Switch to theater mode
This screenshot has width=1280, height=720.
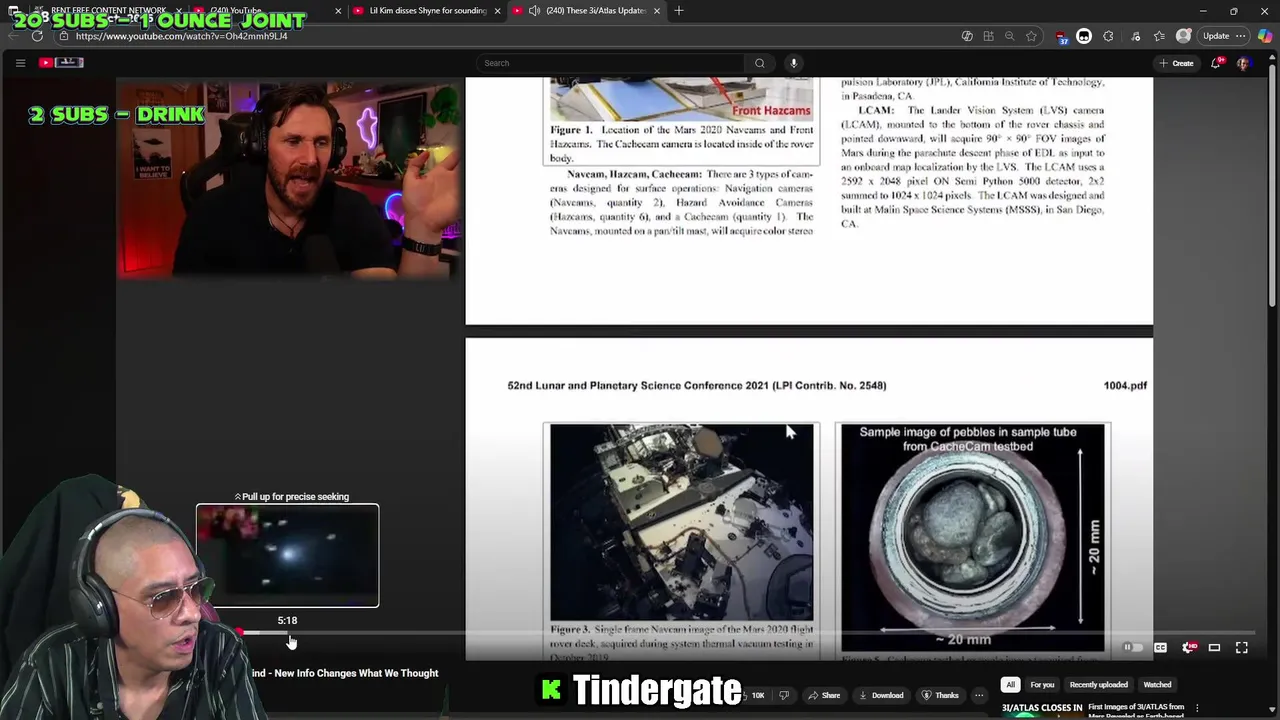tap(1214, 648)
